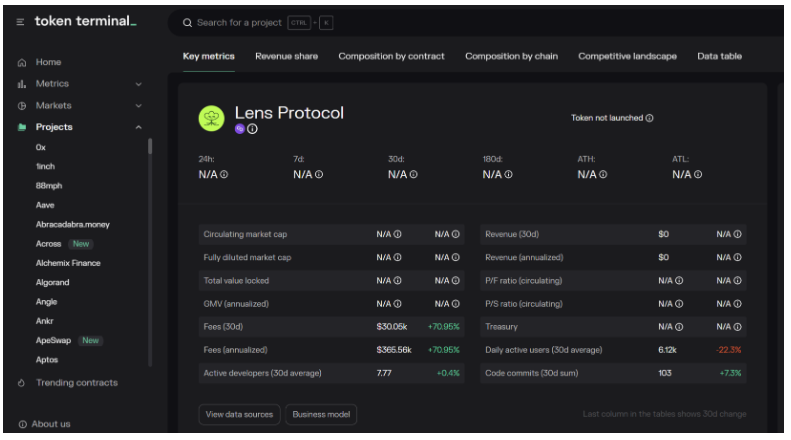This screenshot has width=791, height=440.
Task: Select 0x project in sidebar
Action: tap(41, 148)
